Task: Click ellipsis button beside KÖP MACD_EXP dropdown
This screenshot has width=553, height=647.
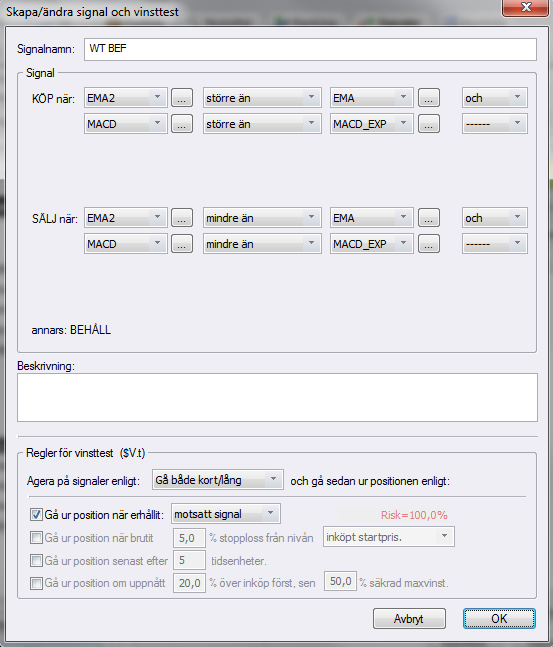Action: [429, 124]
